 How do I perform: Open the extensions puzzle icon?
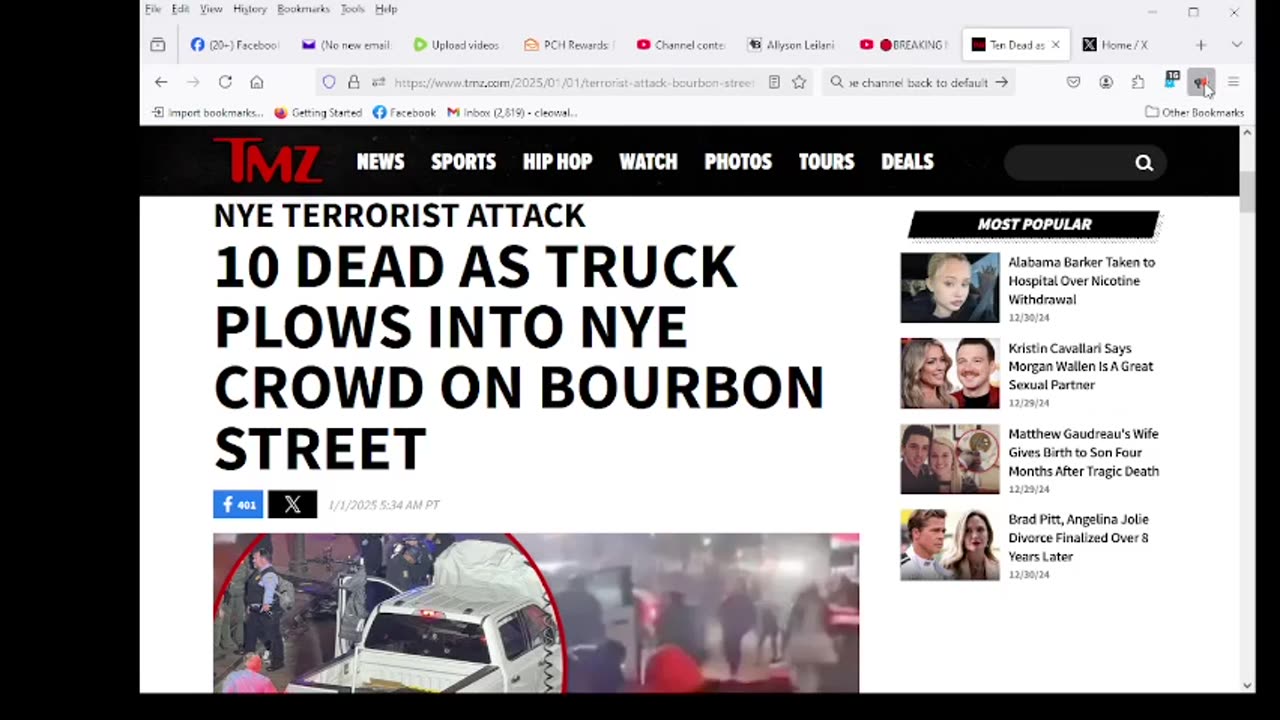[1138, 82]
